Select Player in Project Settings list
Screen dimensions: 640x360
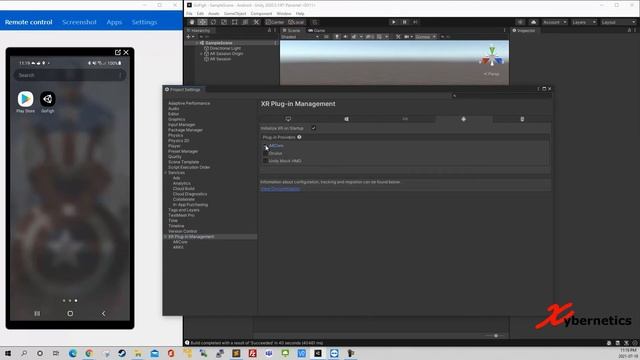[x=174, y=146]
